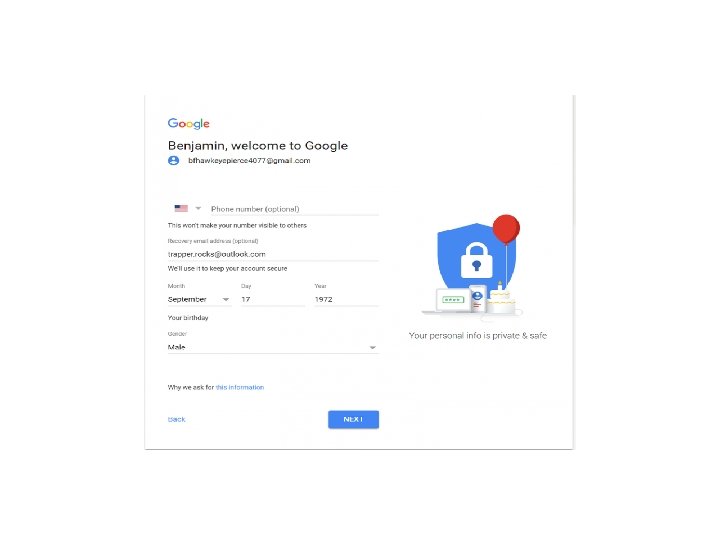Click the recovery email address field
This screenshot has height=540, width=720.
[273, 254]
